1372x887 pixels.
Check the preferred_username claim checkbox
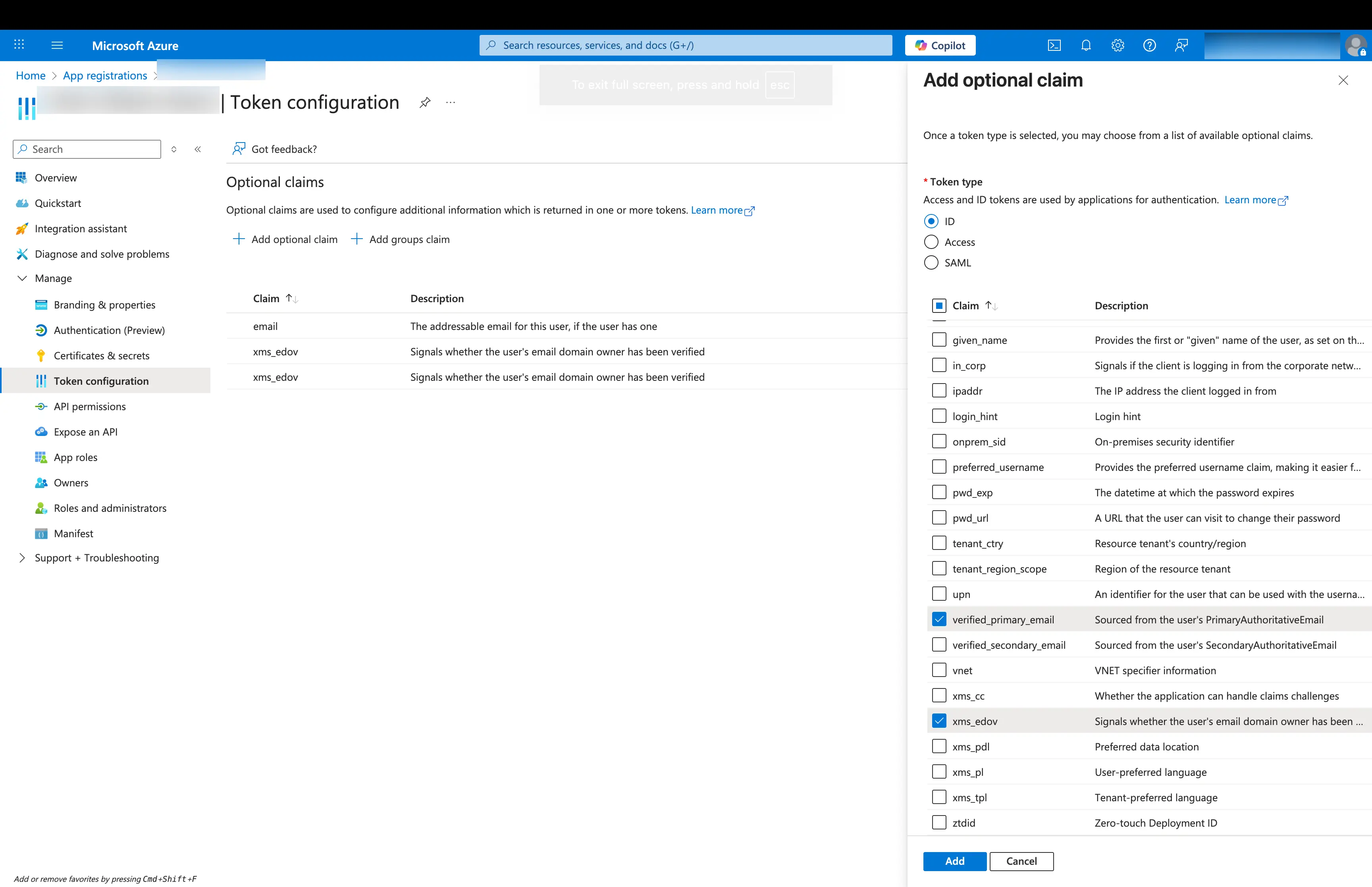coord(939,467)
